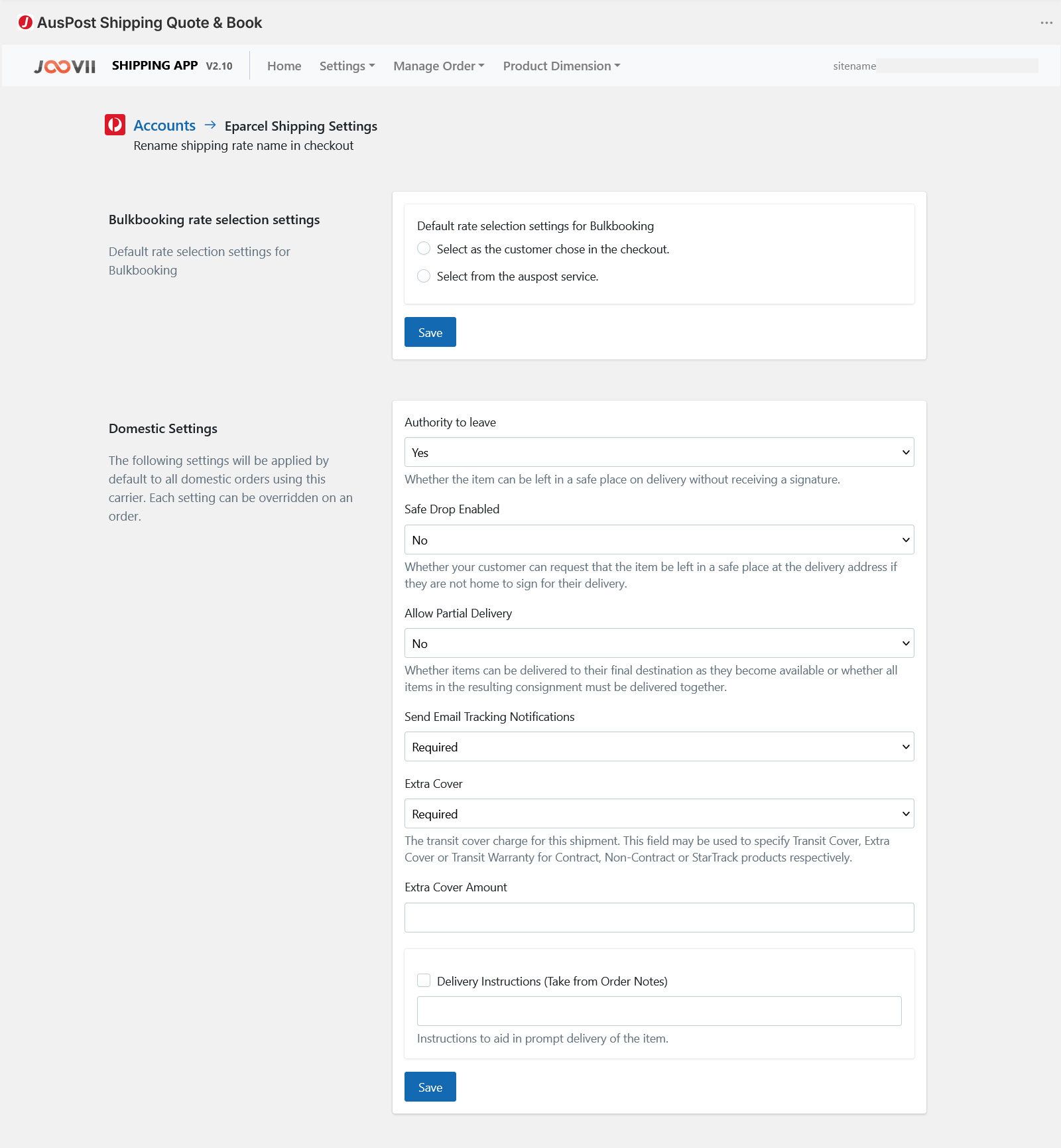This screenshot has height=1148, width=1061.
Task: Click the Joovii logo
Action: (65, 66)
